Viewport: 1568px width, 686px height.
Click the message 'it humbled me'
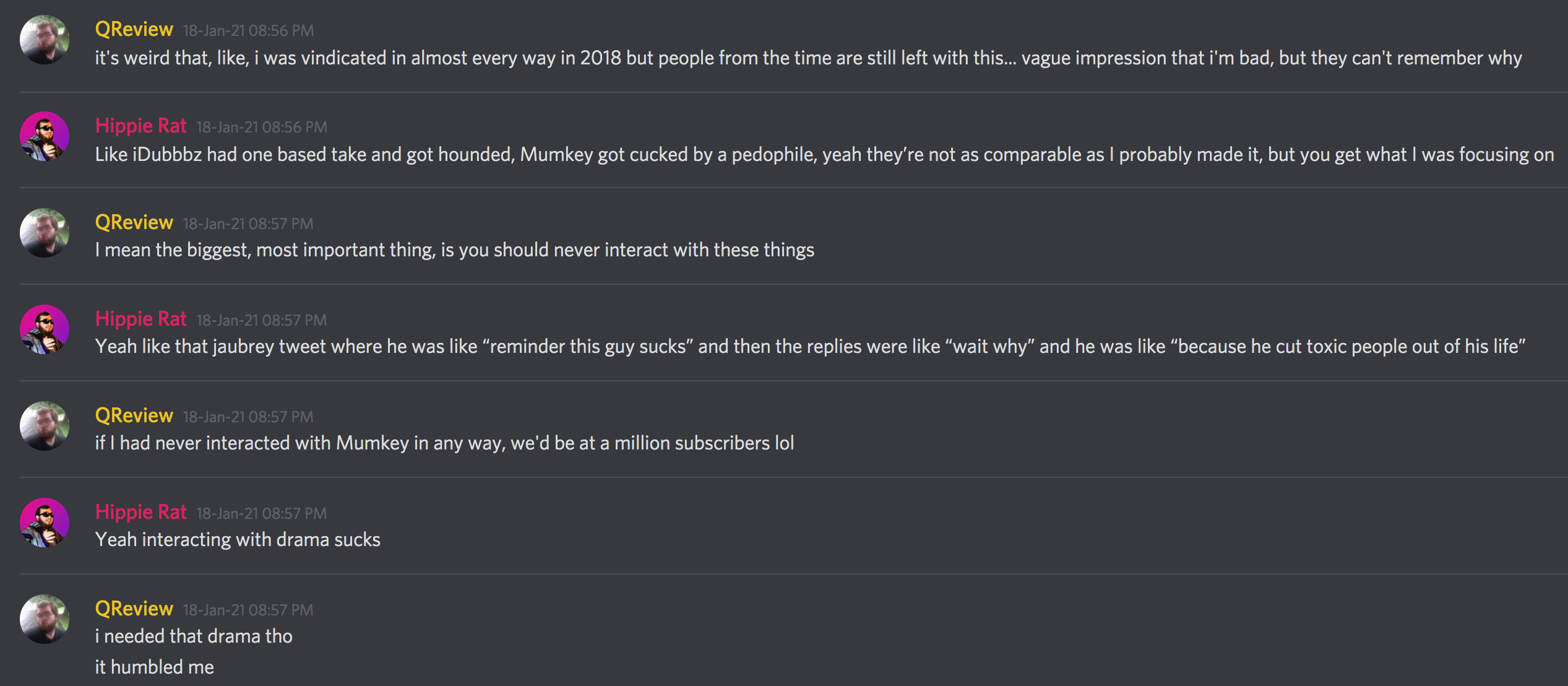(x=154, y=667)
